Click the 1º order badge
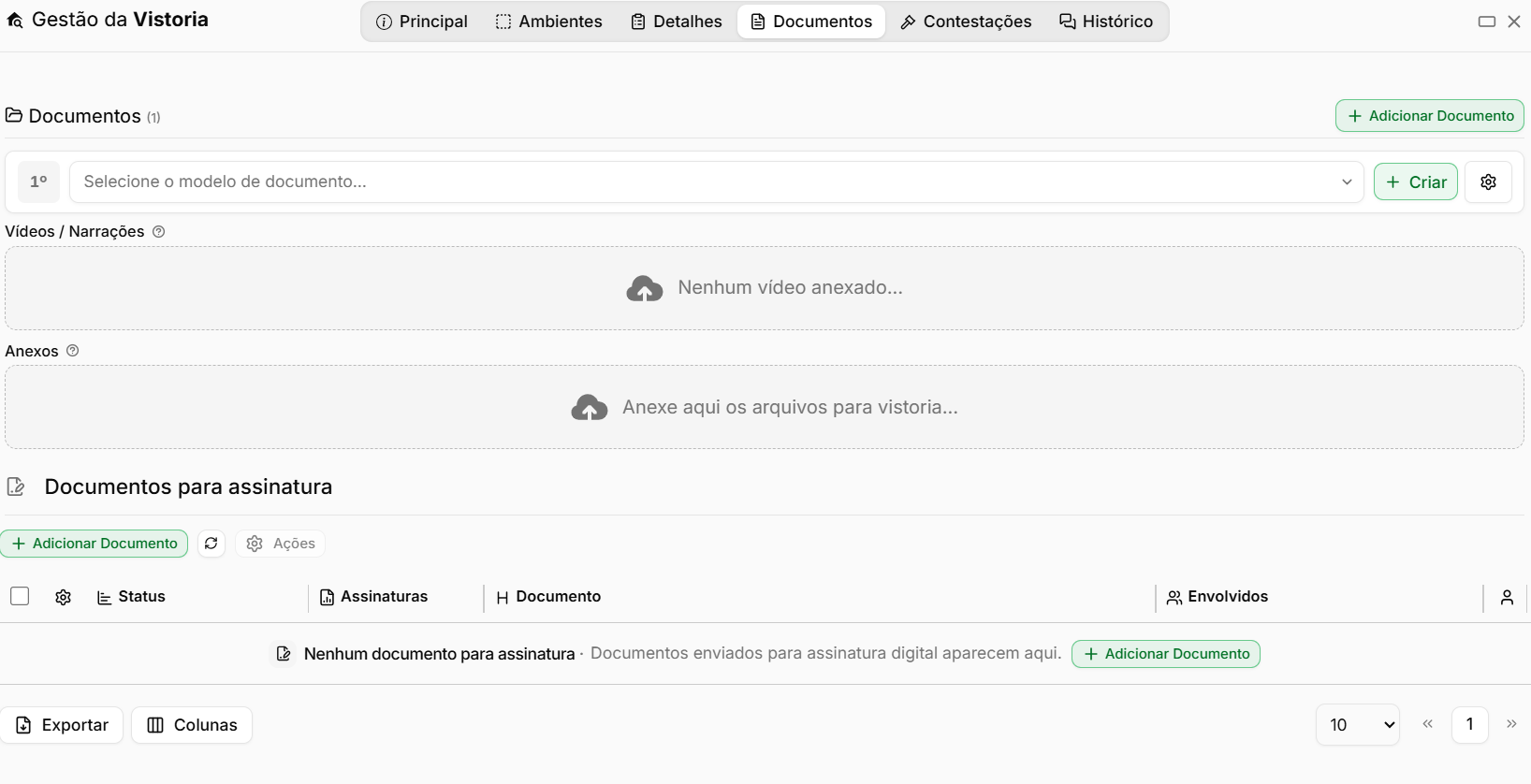The image size is (1531, 784). 39,181
